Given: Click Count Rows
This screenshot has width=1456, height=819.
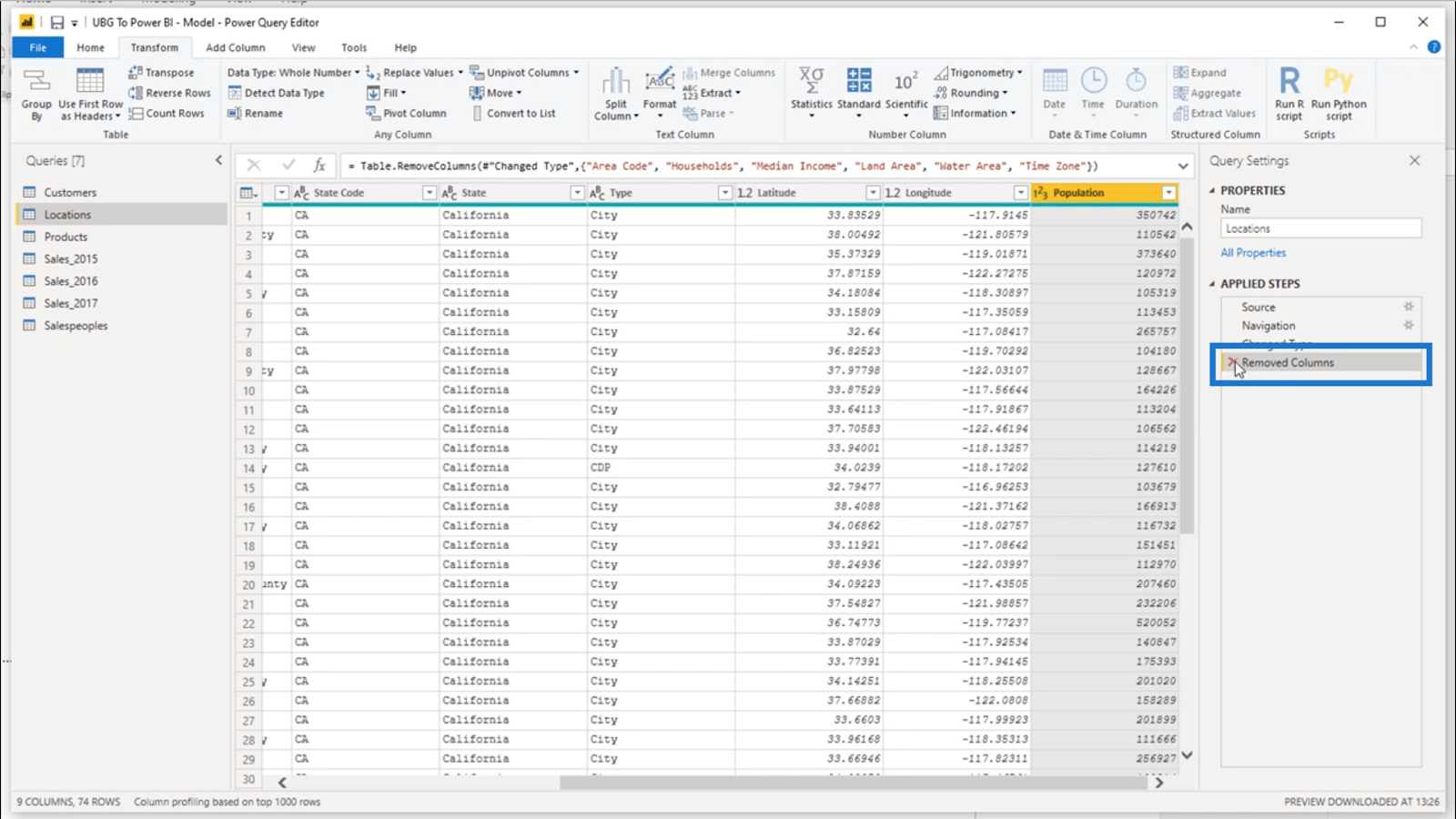Looking at the screenshot, I should [167, 113].
